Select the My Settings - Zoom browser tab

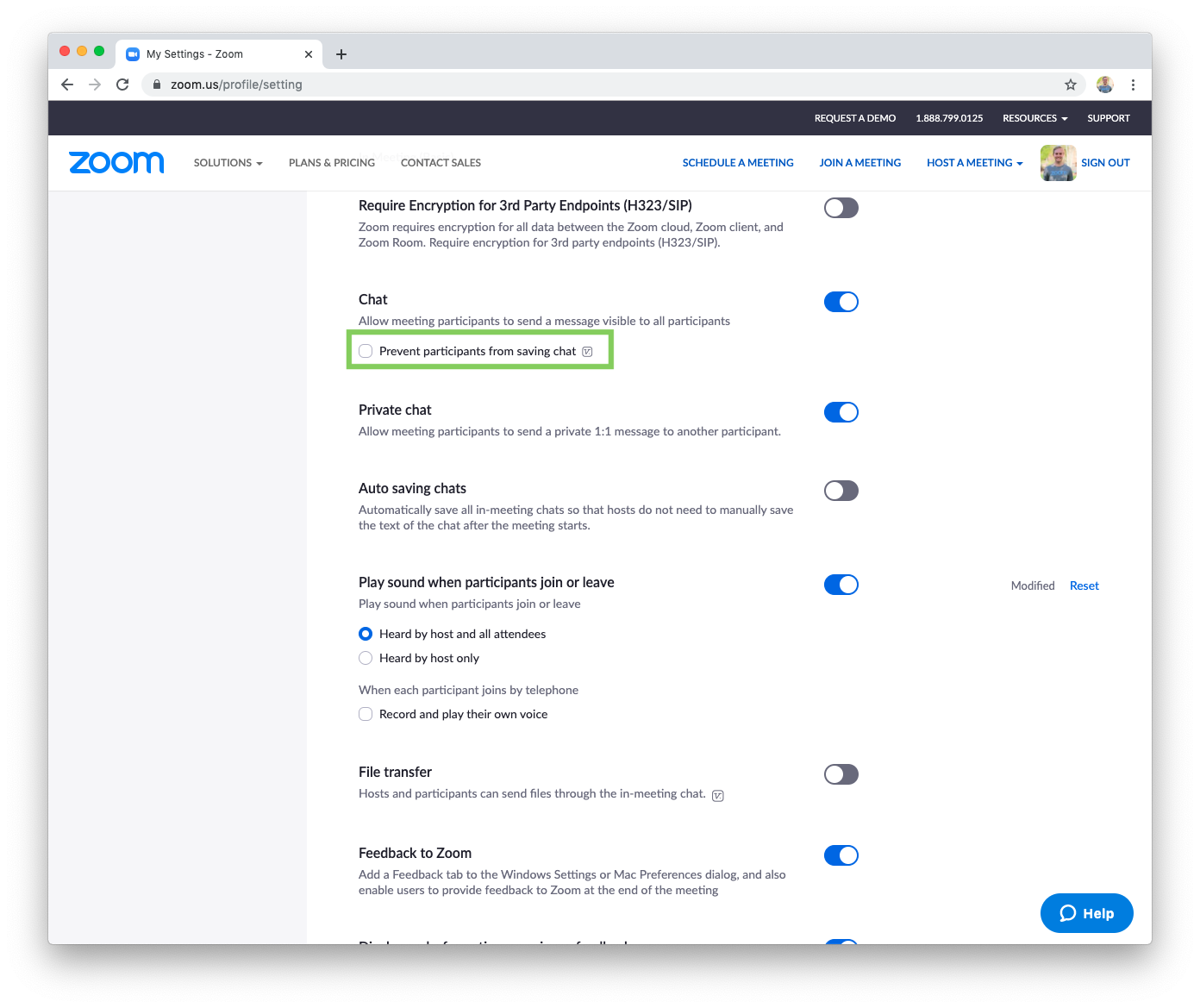(x=219, y=54)
